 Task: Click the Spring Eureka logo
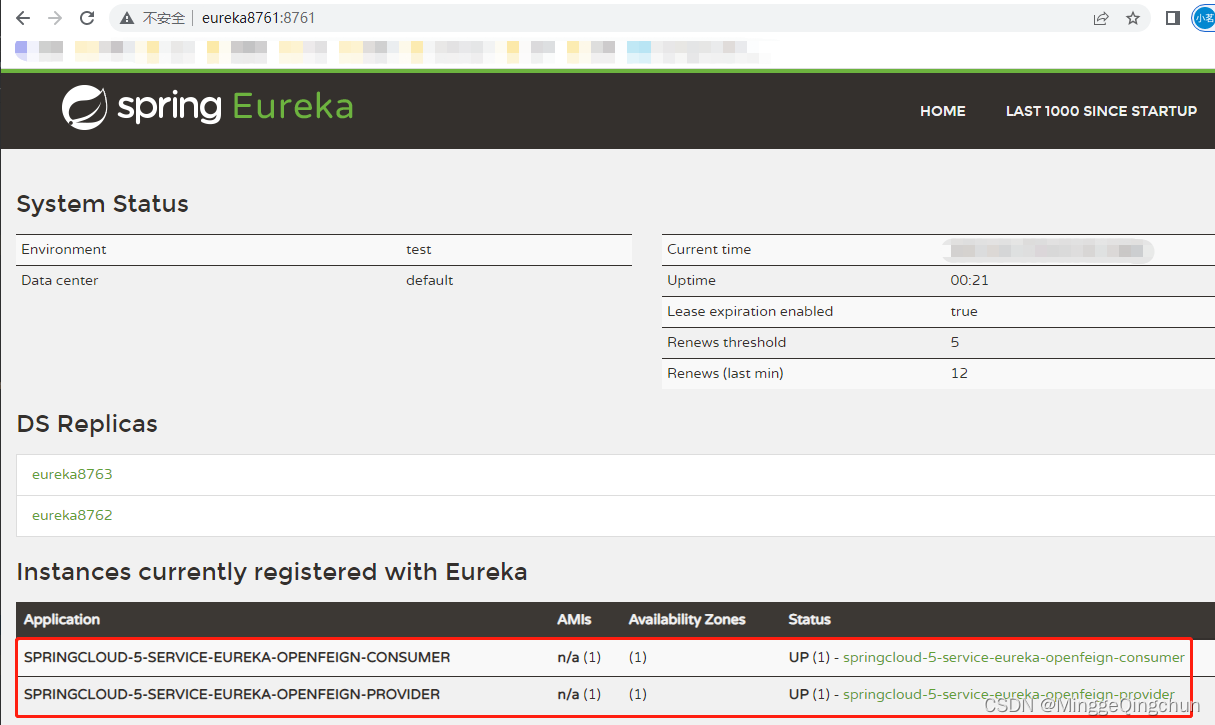click(x=207, y=107)
